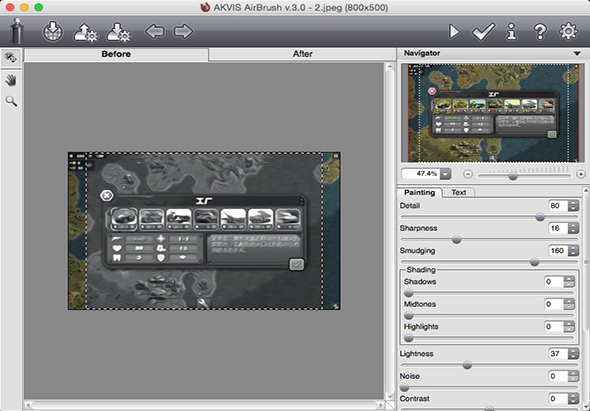This screenshot has width=590, height=411.
Task: Adjust the Shadows slider
Action: point(408,293)
